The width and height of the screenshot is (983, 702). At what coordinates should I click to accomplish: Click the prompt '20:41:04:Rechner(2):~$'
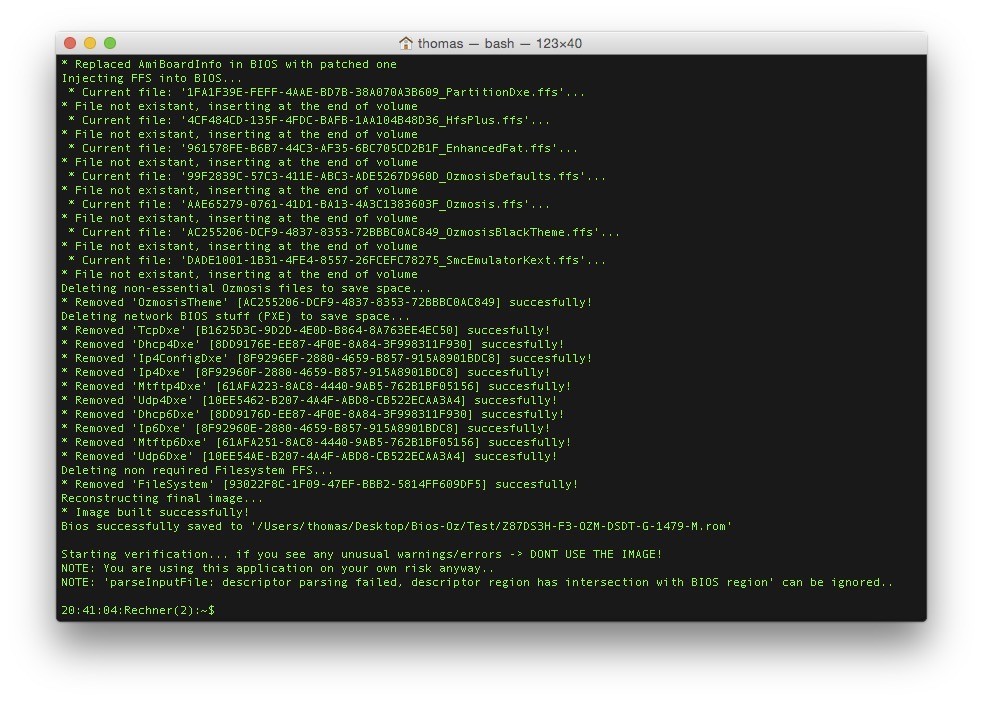click(138, 610)
